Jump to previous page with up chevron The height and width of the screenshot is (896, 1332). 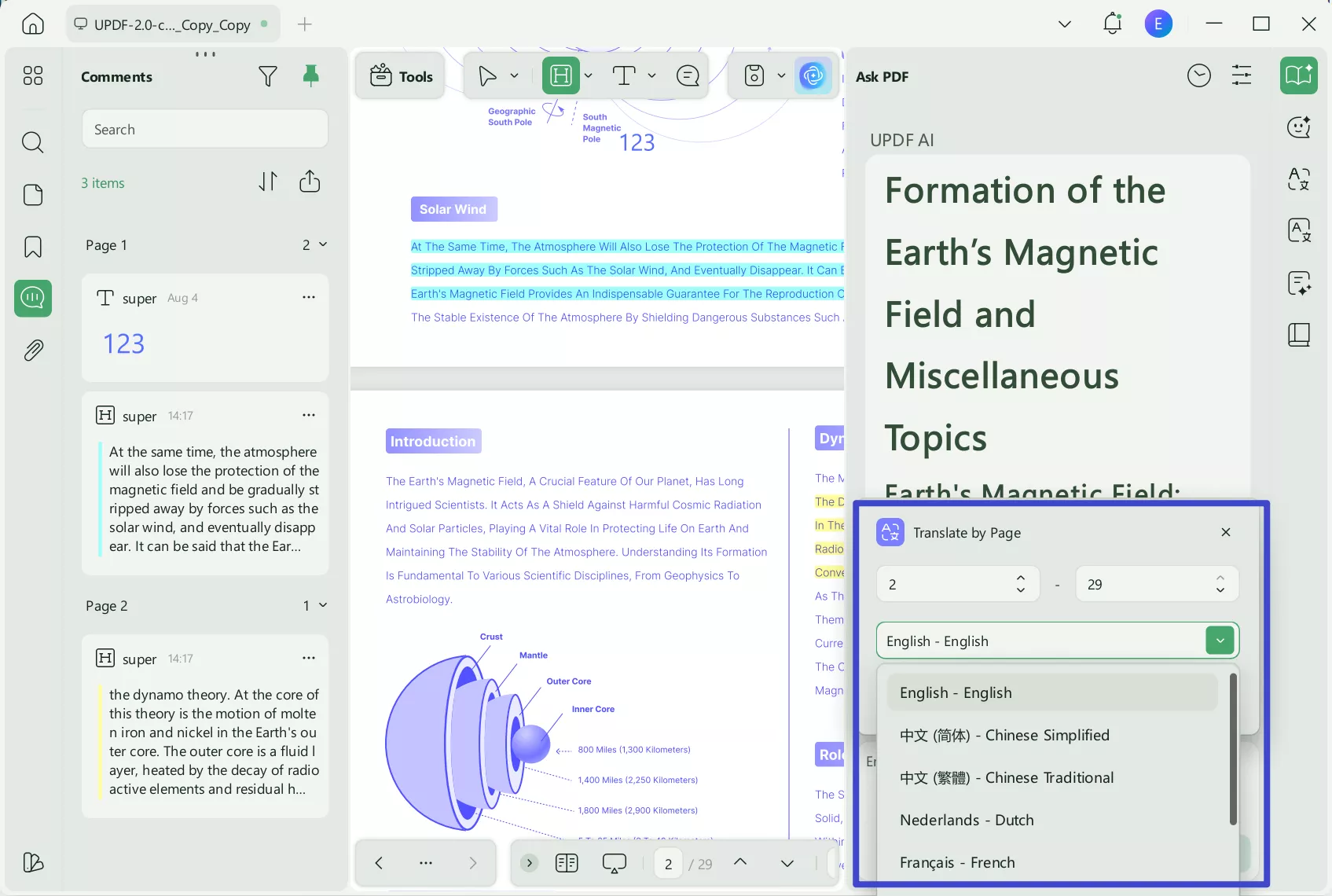[740, 862]
